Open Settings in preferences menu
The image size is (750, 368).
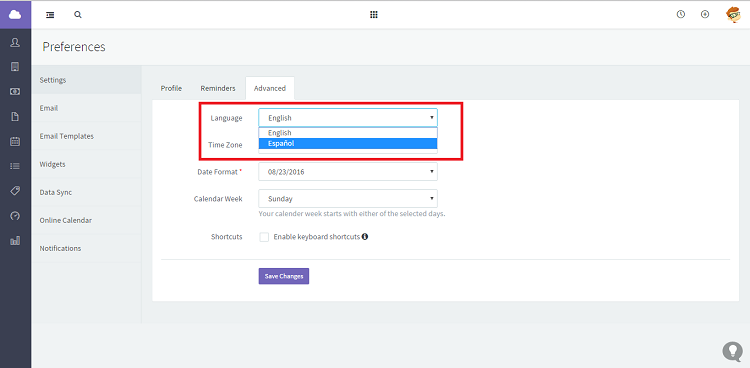click(86, 80)
